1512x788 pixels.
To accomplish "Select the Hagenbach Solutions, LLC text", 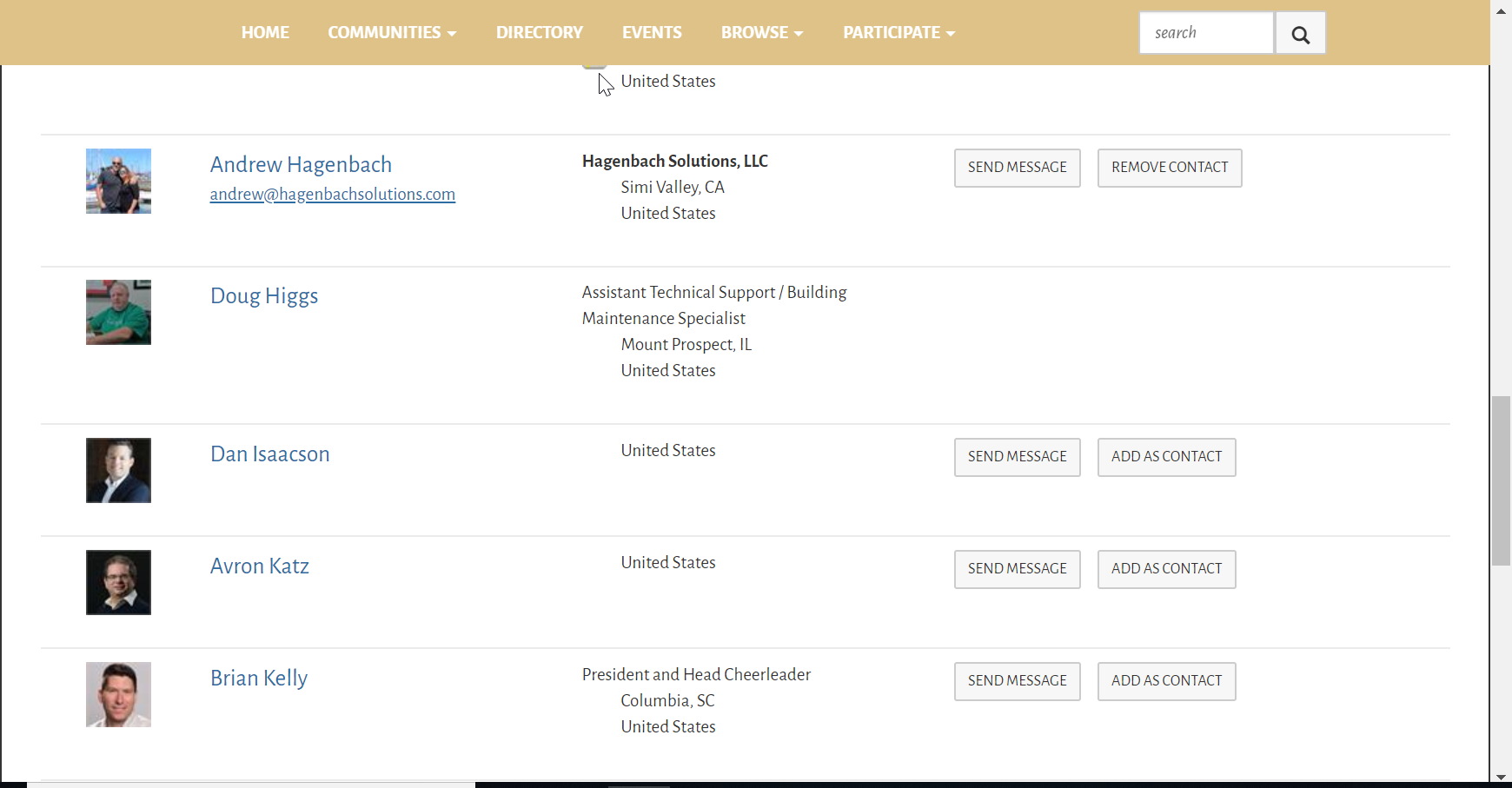I will 675,161.
